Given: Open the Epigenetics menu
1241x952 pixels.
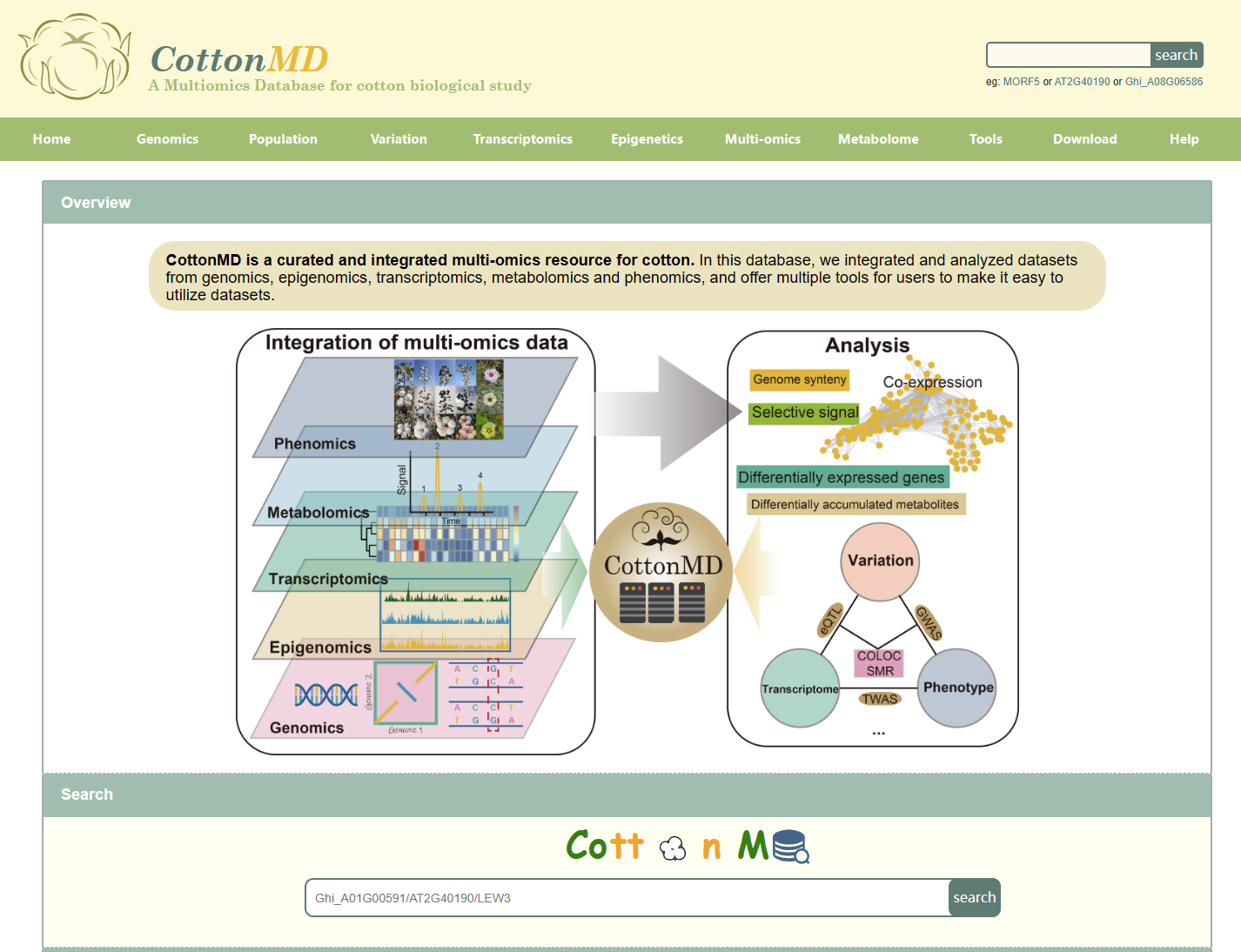Looking at the screenshot, I should point(647,139).
